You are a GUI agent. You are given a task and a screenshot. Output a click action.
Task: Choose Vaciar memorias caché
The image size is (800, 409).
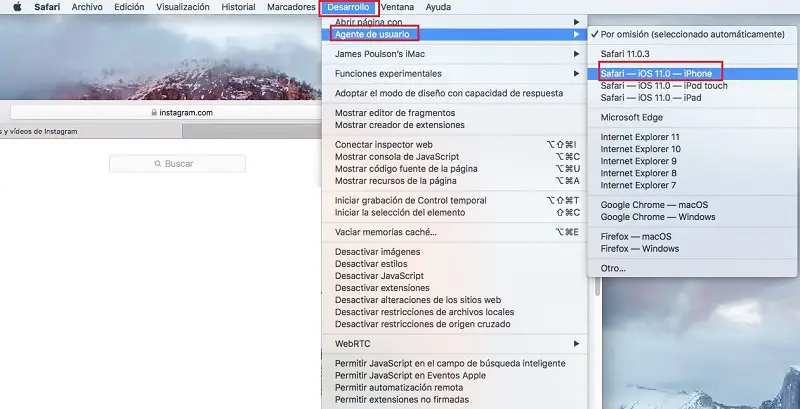[x=455, y=232]
